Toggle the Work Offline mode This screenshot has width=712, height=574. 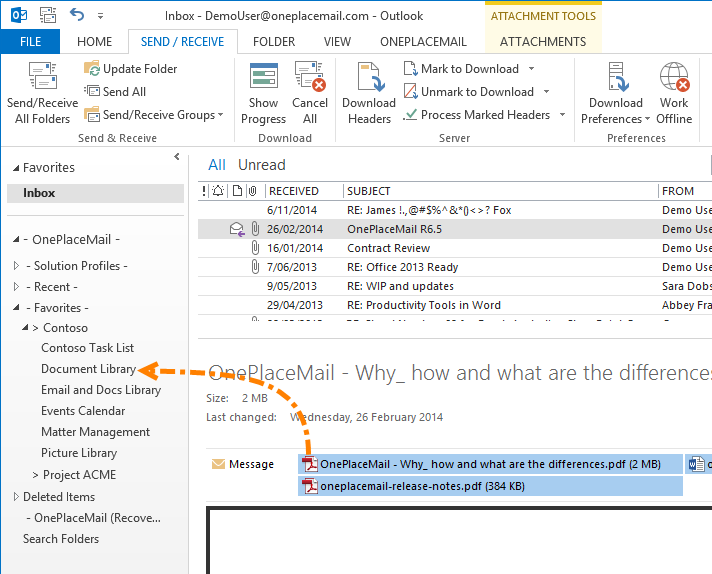point(673,78)
